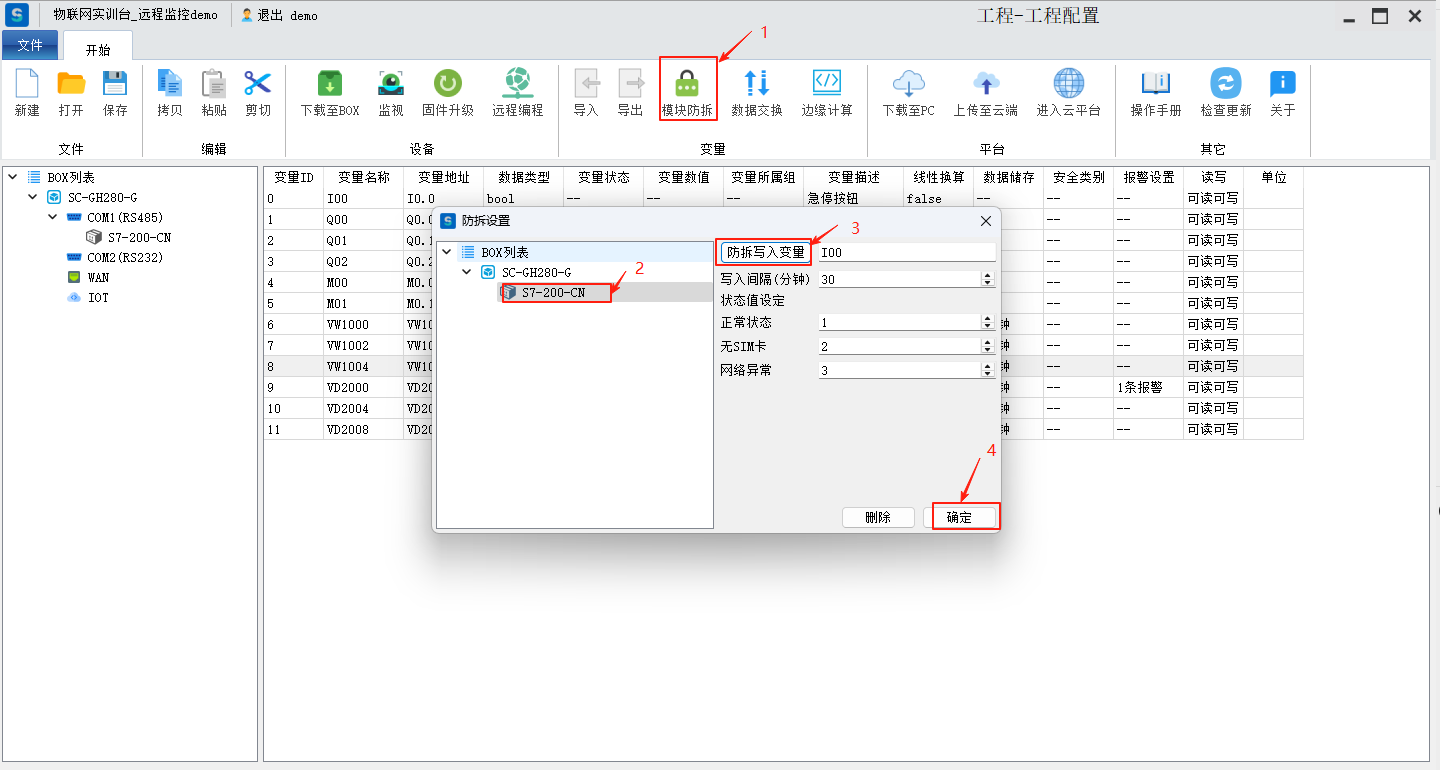Screen dimensions: 1440x770
Task: Open the 数据交换 tool
Action: (757, 84)
